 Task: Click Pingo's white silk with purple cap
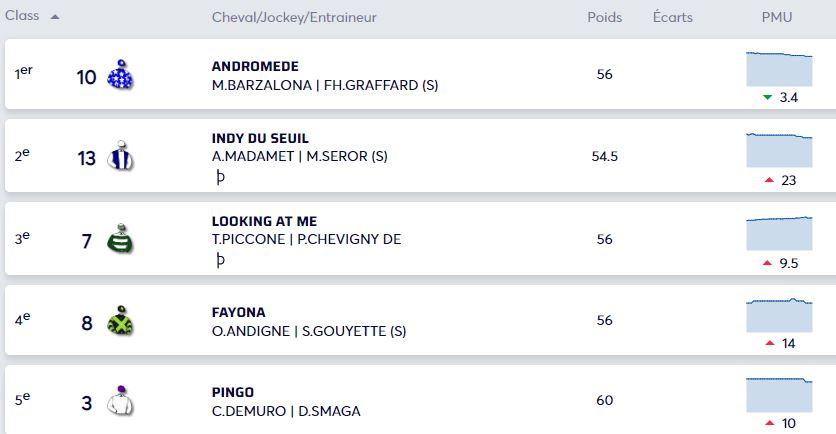coord(120,400)
